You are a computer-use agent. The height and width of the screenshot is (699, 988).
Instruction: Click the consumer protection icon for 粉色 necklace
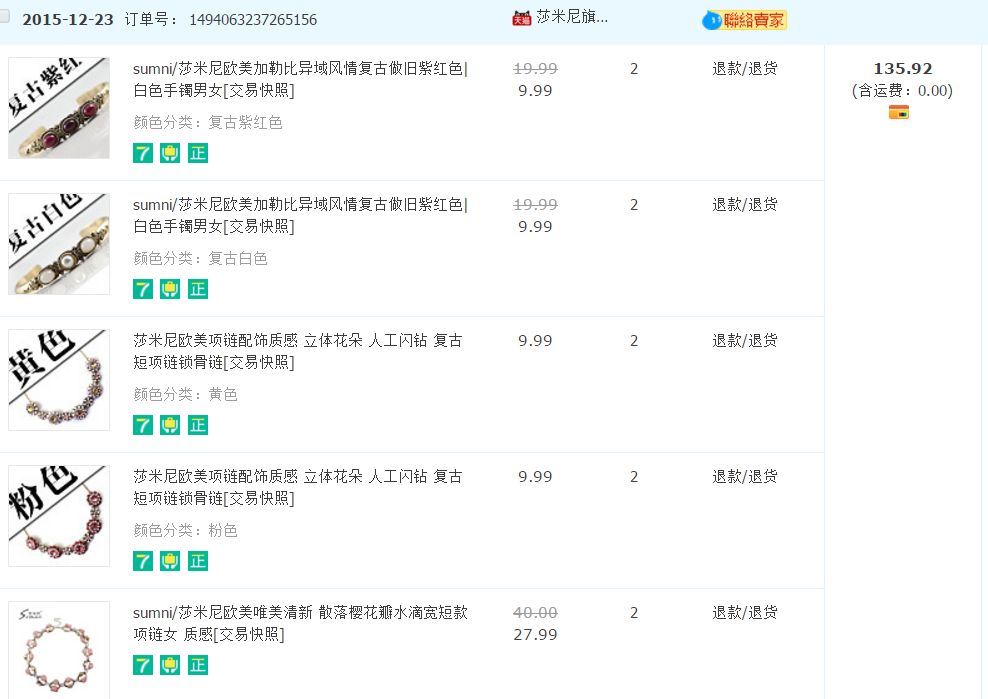click(170, 561)
